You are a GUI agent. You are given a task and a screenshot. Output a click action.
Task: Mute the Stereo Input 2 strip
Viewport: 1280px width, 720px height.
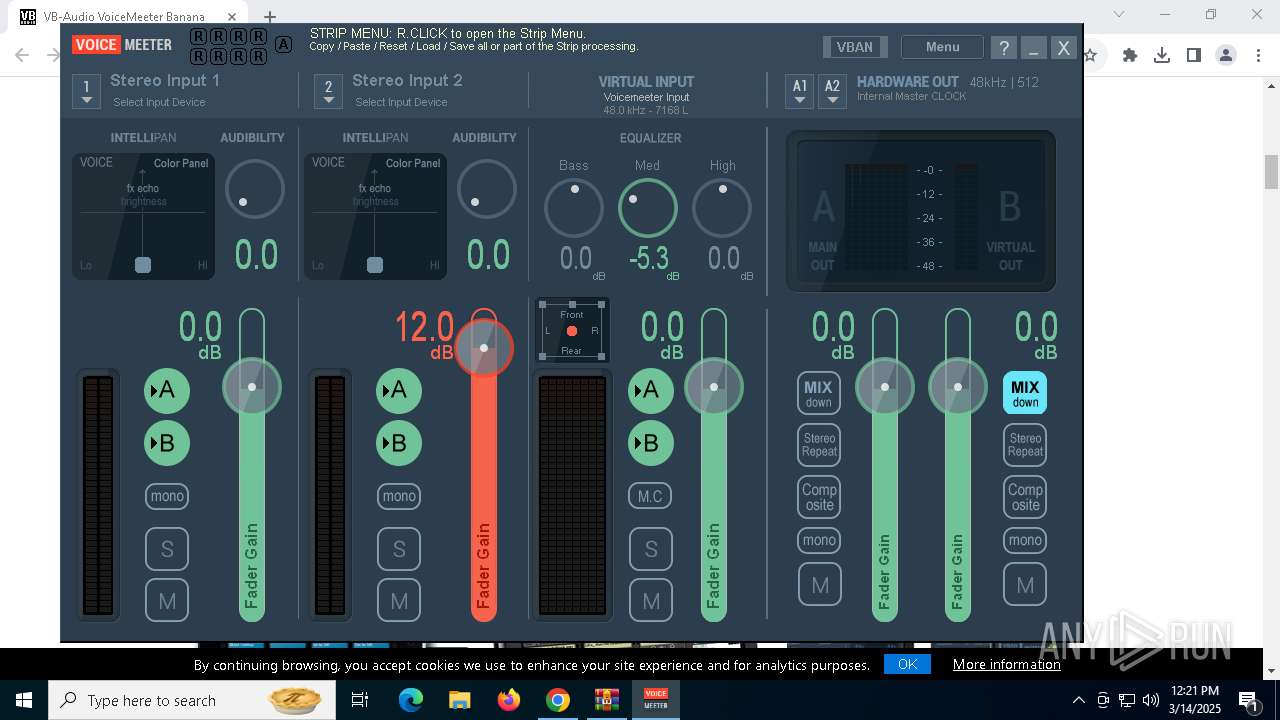[x=399, y=601]
